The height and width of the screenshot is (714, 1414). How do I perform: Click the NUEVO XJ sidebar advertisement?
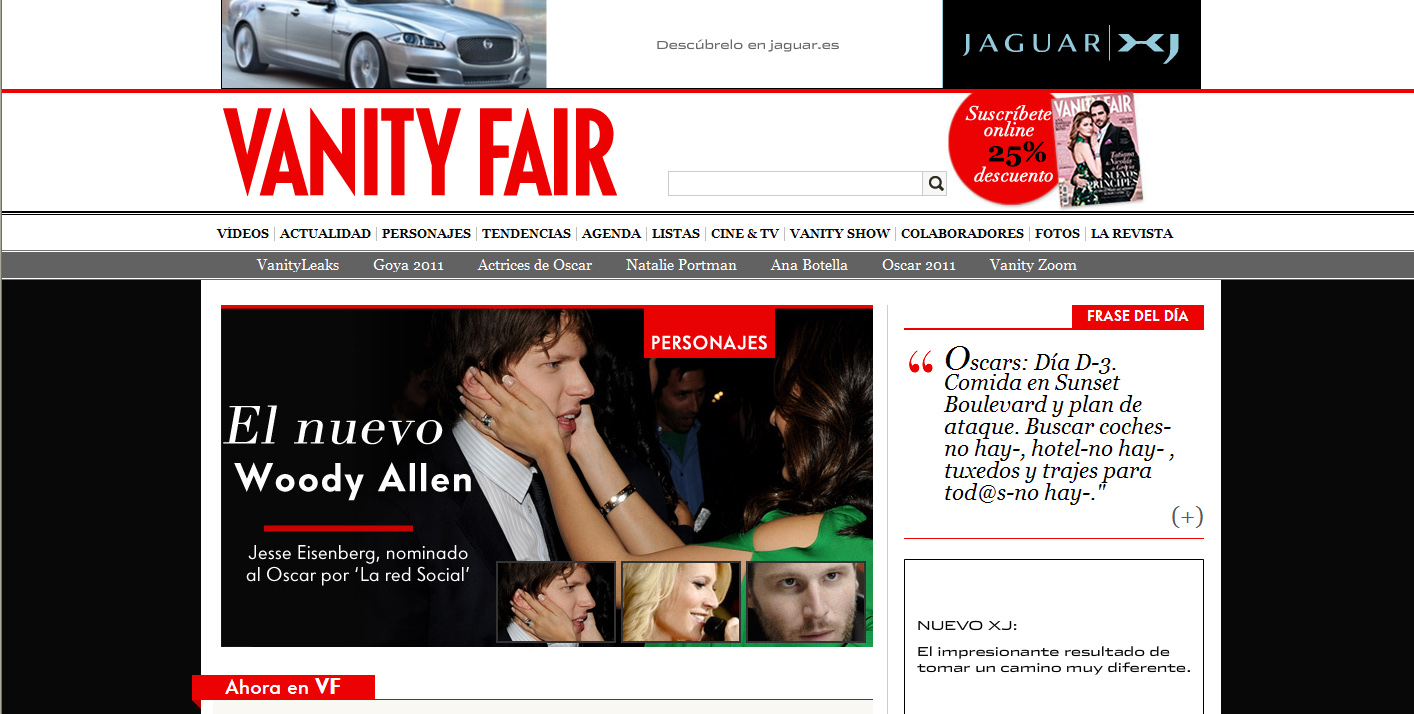click(1054, 637)
